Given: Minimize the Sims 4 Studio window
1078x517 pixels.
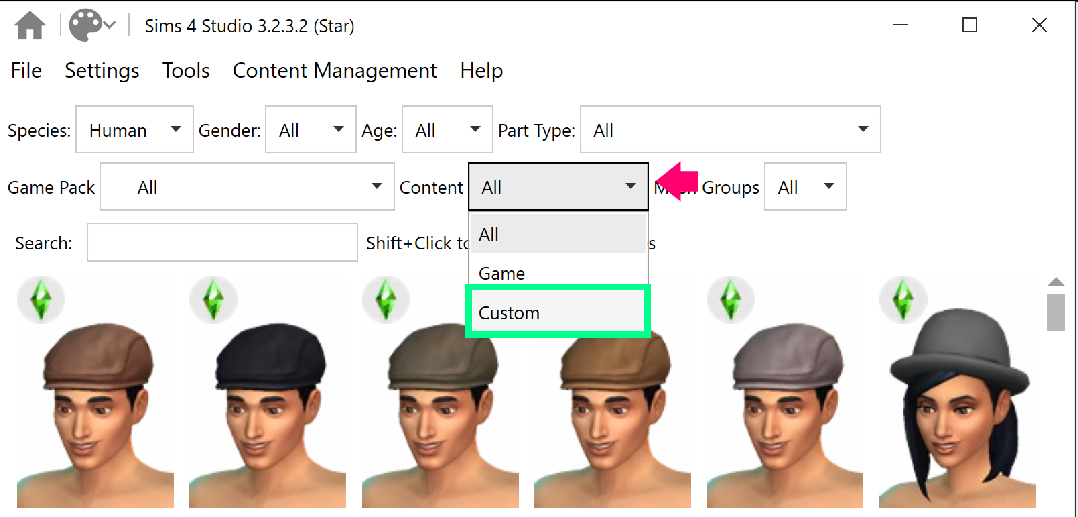Looking at the screenshot, I should point(901,25).
